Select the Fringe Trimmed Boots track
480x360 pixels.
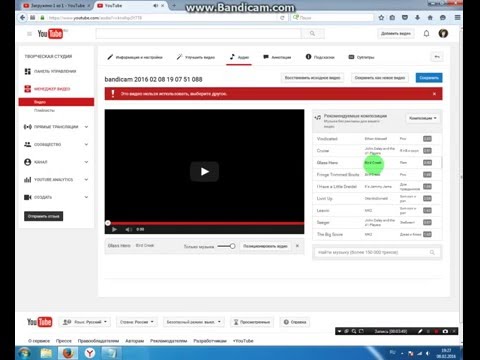[x=377, y=175]
